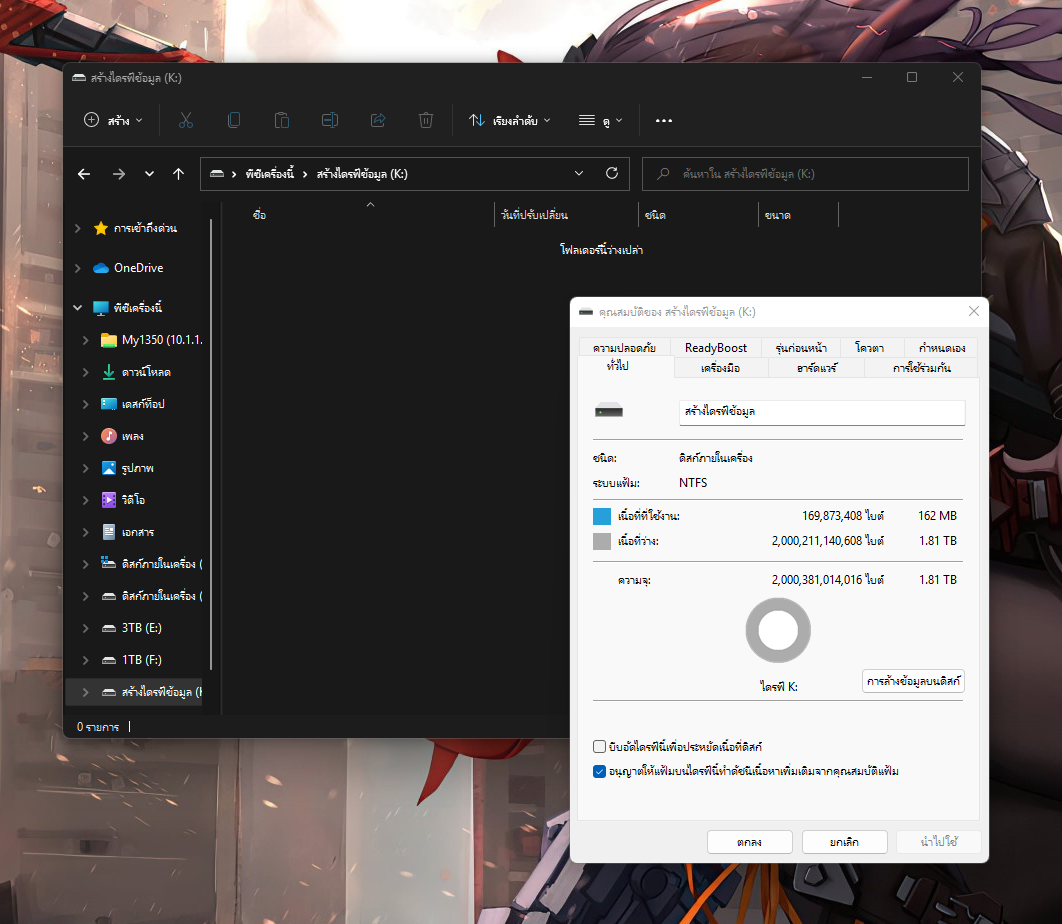This screenshot has height=924, width=1062.
Task: Switch to the Customize (กำหนดเอง) tab
Action: [x=942, y=348]
